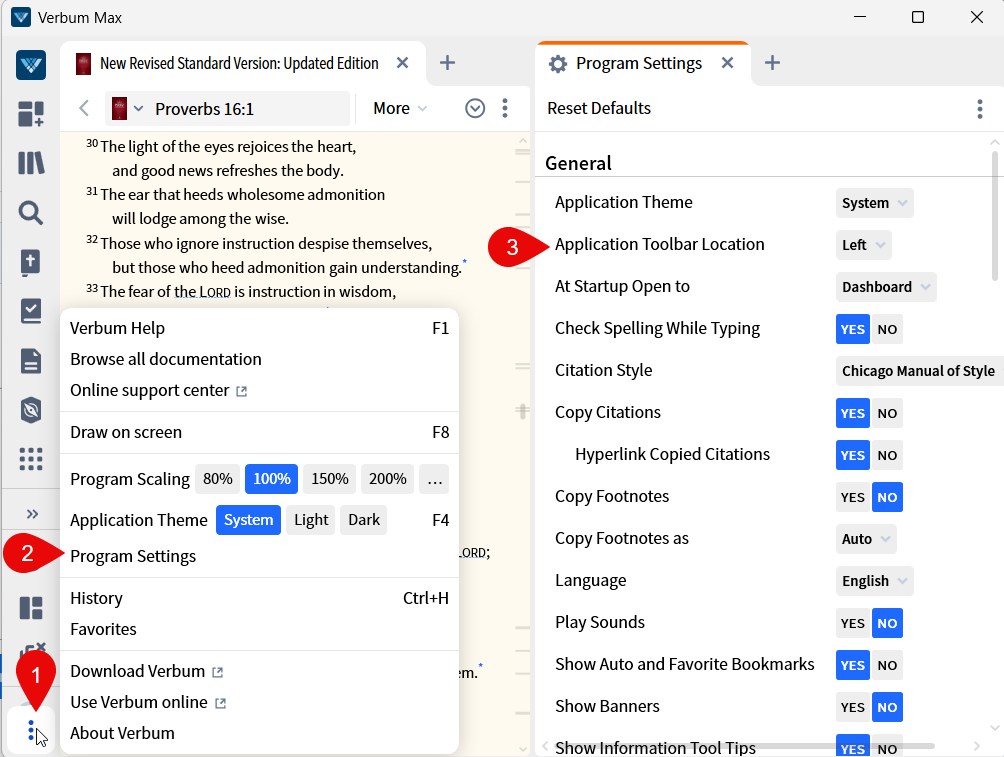The image size is (1004, 757).
Task: Select About Verbum
Action: 259,733
